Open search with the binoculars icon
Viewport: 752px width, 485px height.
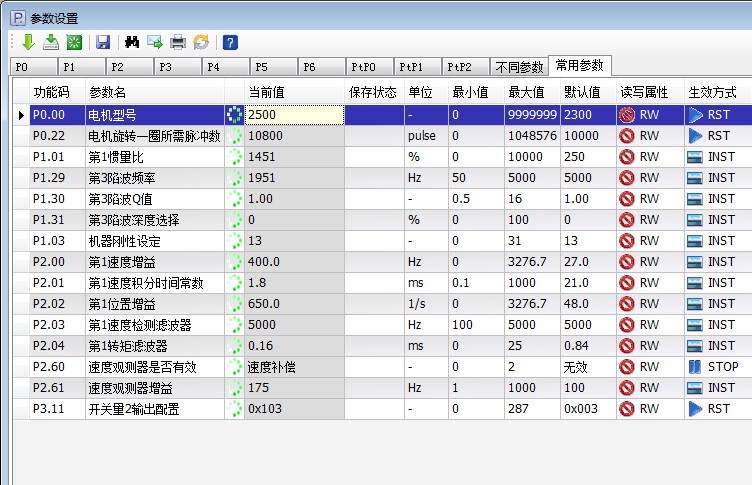click(x=131, y=42)
